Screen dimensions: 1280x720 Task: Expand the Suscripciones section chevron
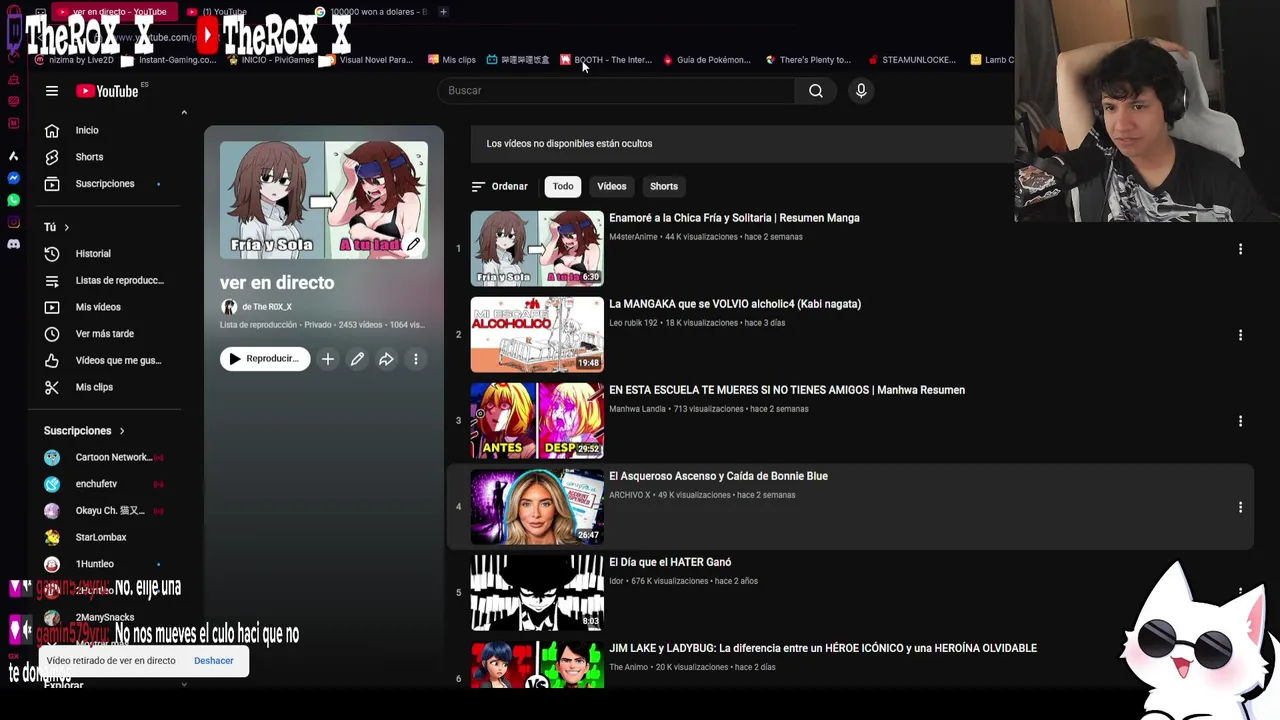click(x=122, y=431)
